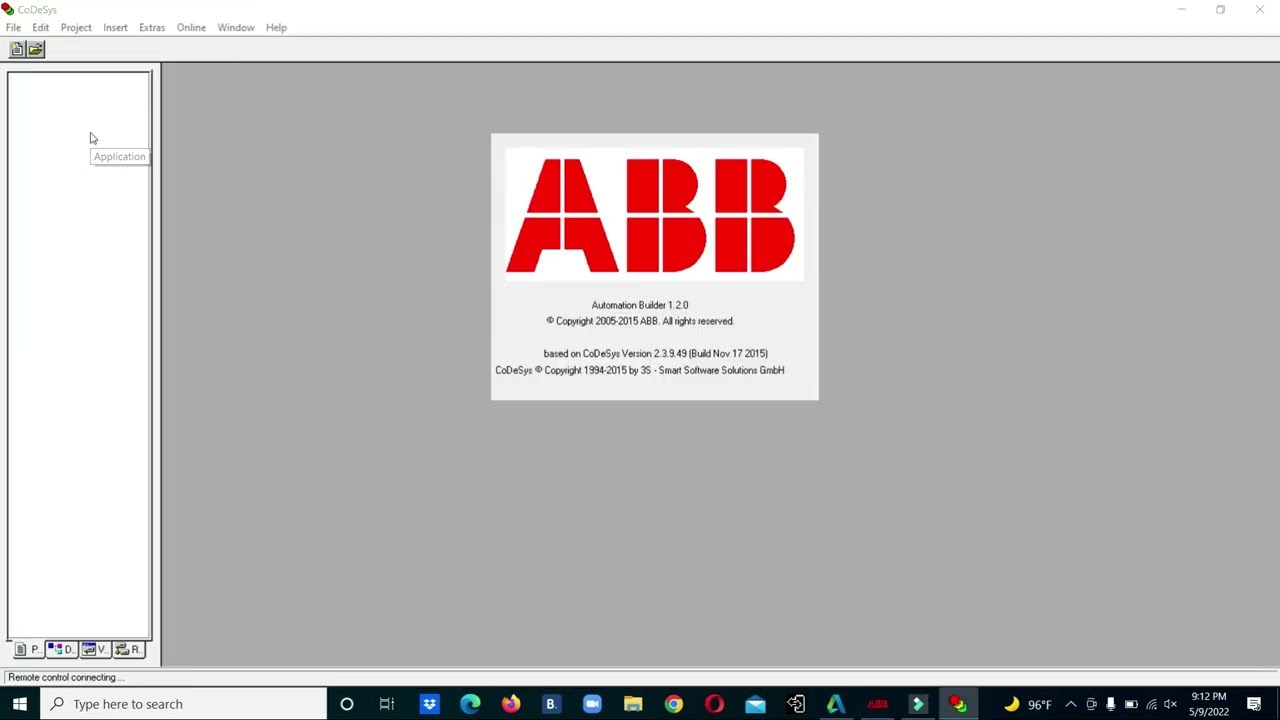Open the Windows notification center
Viewport: 1280px width, 720px height.
click(1254, 704)
